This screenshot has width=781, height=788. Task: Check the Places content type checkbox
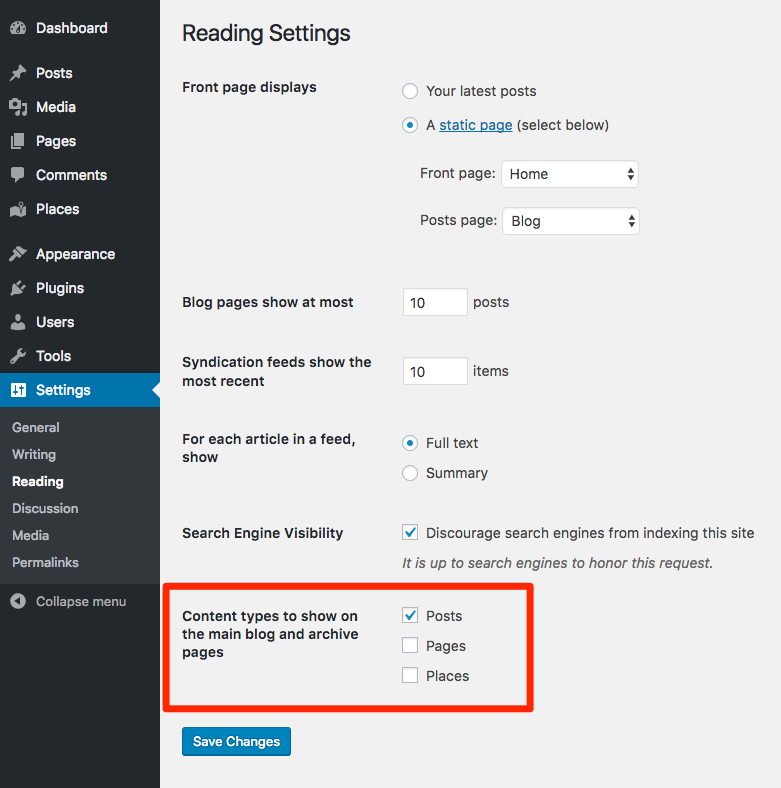410,675
